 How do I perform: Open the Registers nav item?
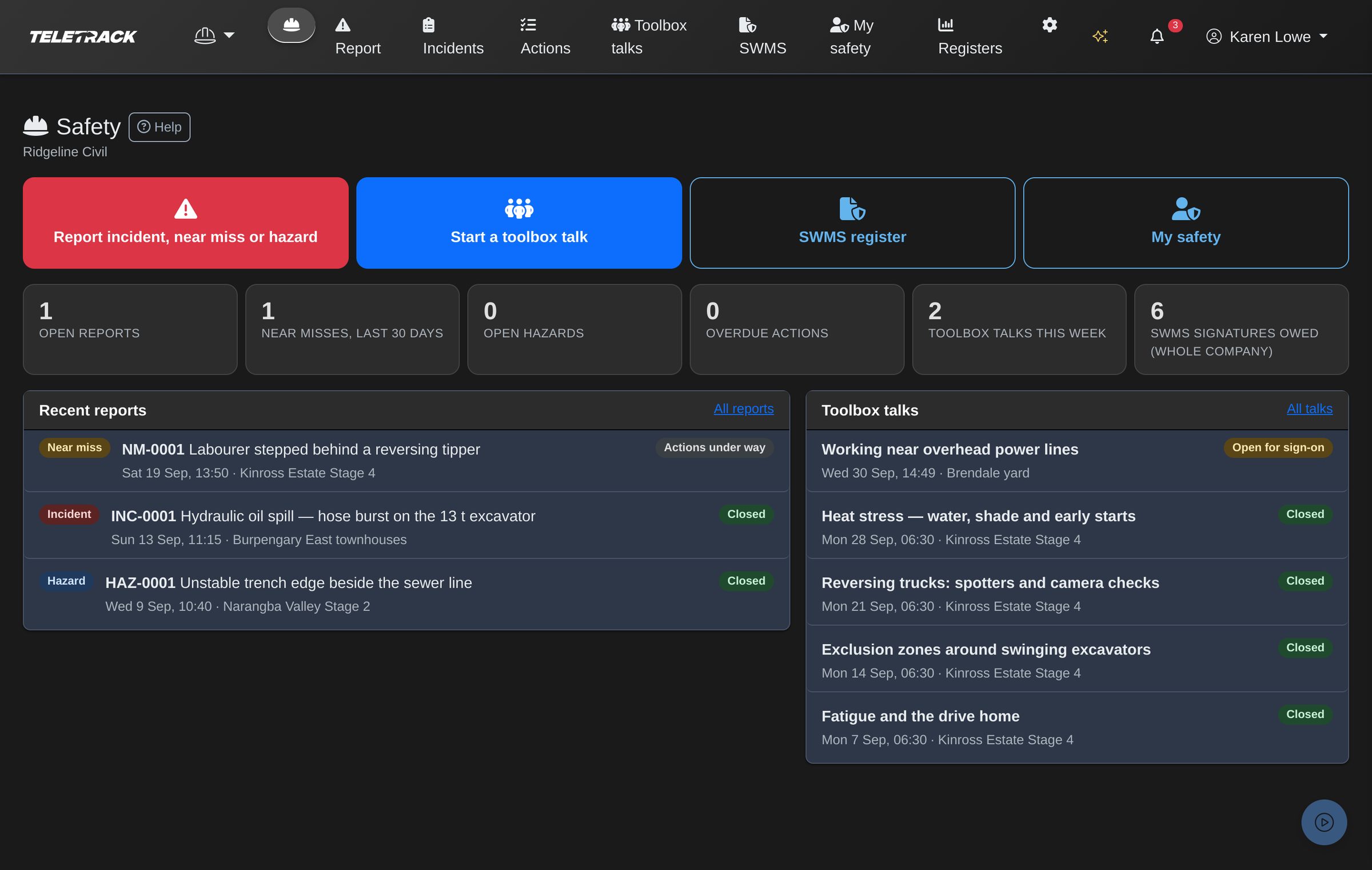[970, 37]
